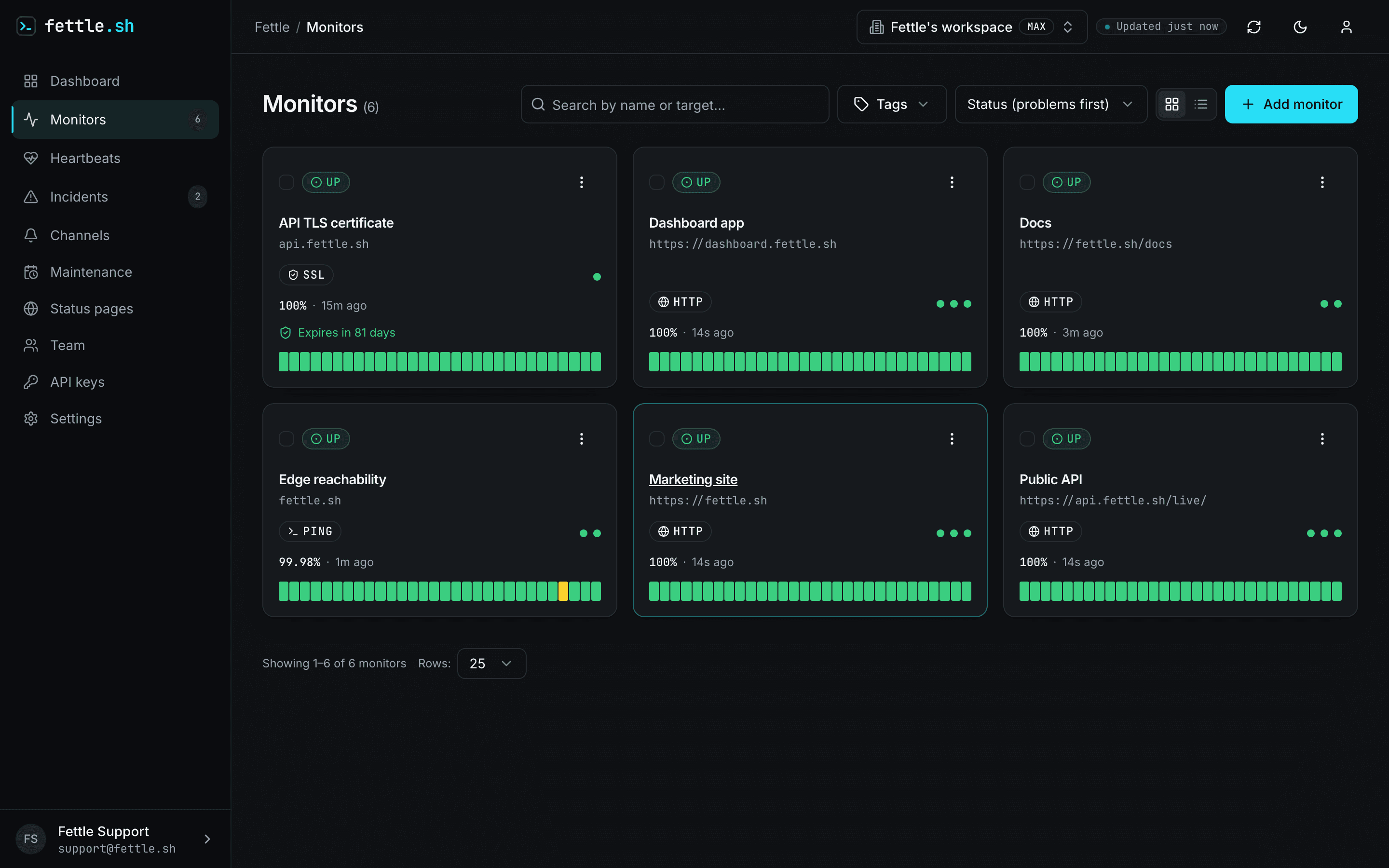Open the Docs card three-dot menu
The width and height of the screenshot is (1389, 868).
click(x=1322, y=183)
